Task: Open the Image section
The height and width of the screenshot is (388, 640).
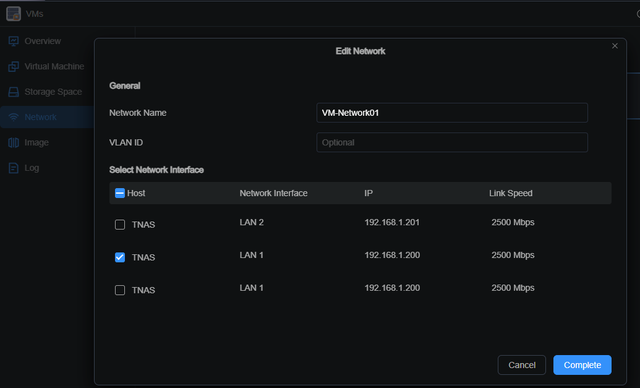Action: point(36,142)
